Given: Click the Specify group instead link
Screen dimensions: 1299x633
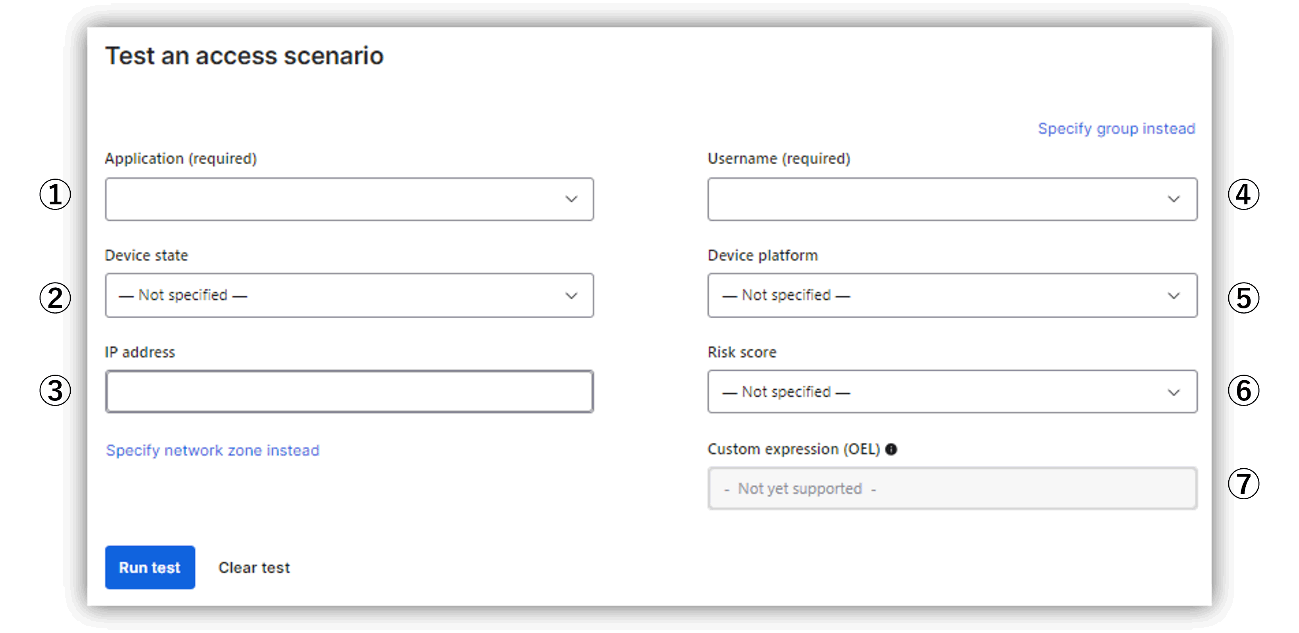Looking at the screenshot, I should point(1116,129).
